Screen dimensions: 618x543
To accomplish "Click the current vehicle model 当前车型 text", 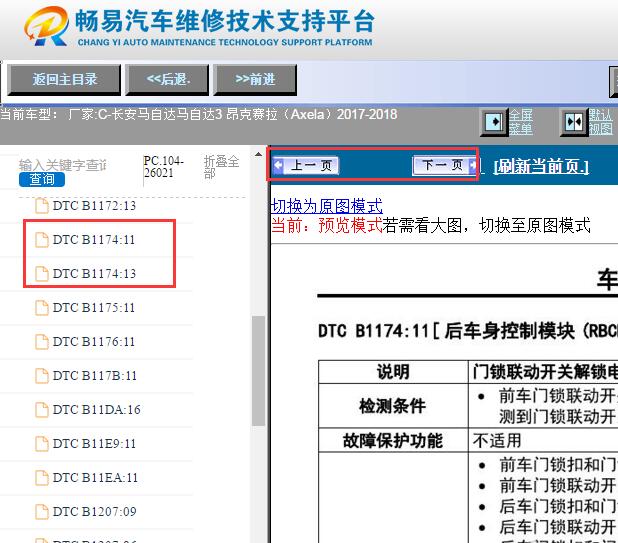I will pos(199,115).
